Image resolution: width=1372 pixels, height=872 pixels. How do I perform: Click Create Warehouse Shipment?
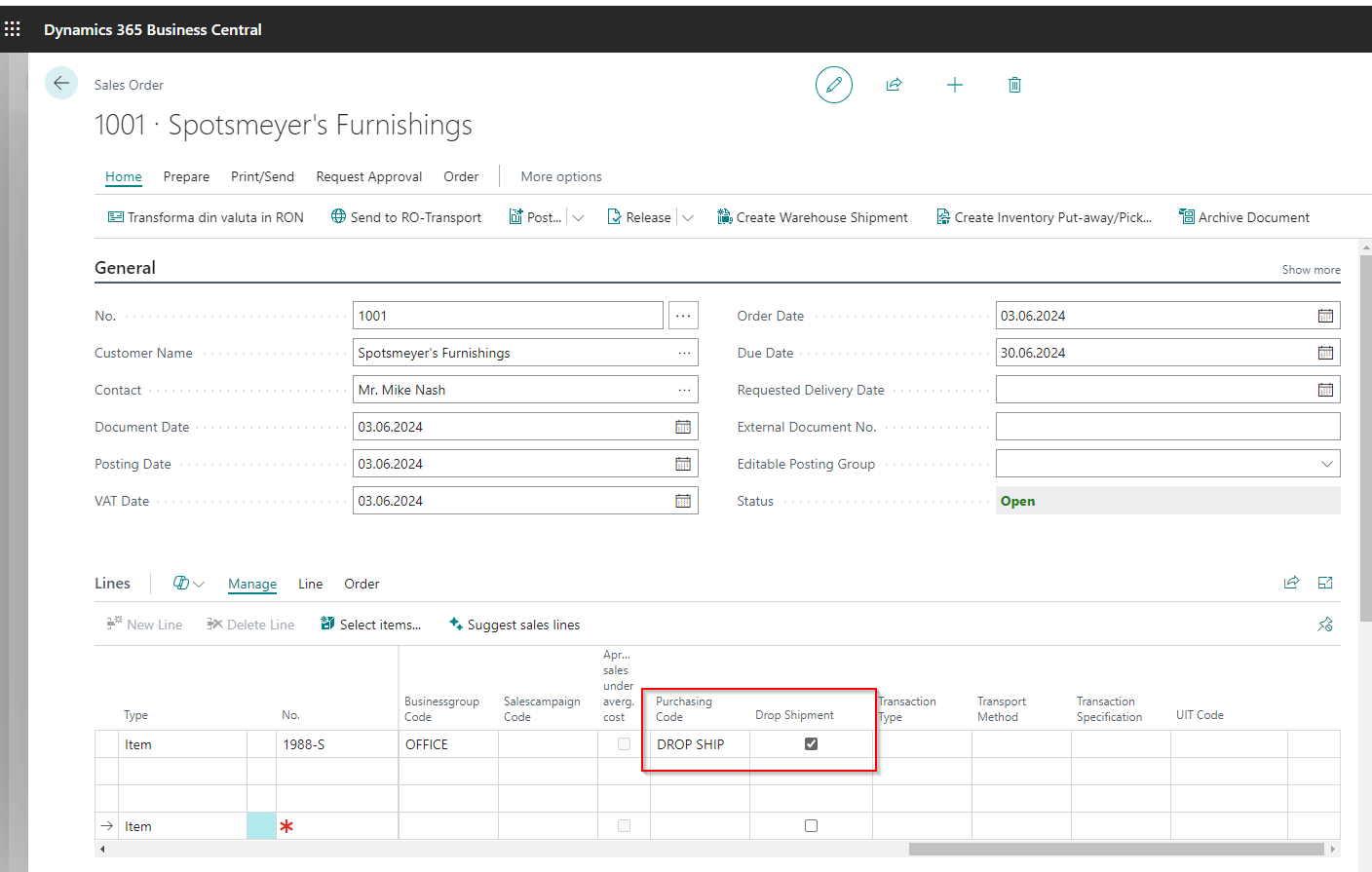pos(813,217)
